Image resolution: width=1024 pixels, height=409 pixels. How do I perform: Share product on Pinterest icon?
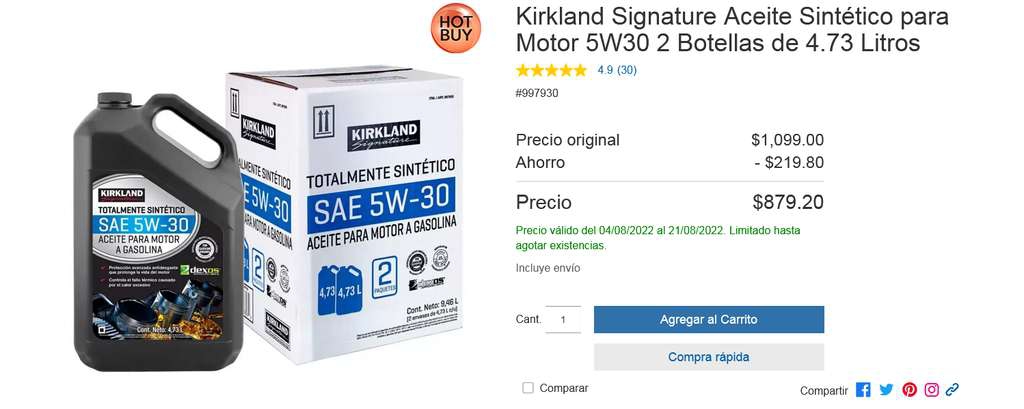909,390
